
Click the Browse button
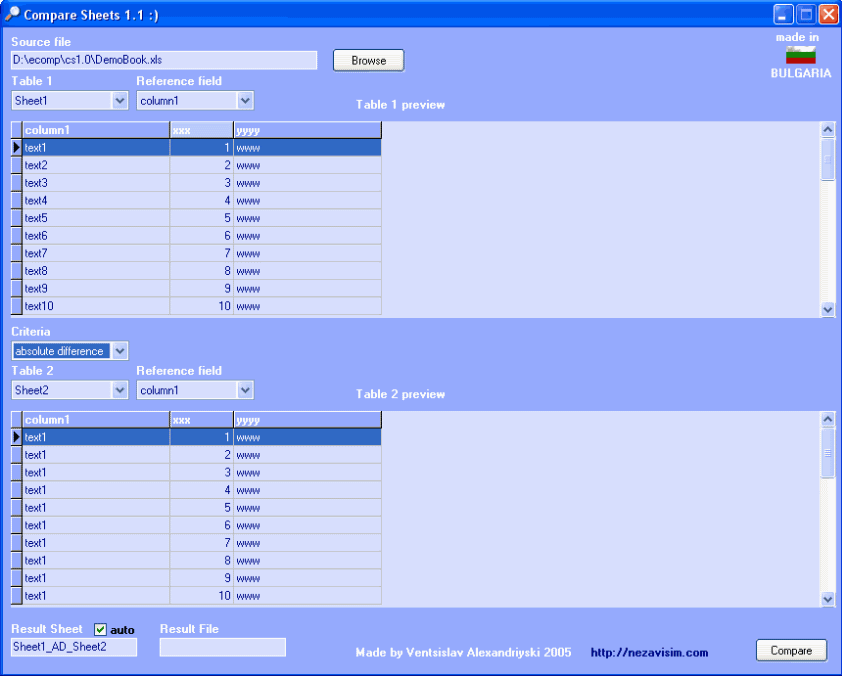(368, 61)
